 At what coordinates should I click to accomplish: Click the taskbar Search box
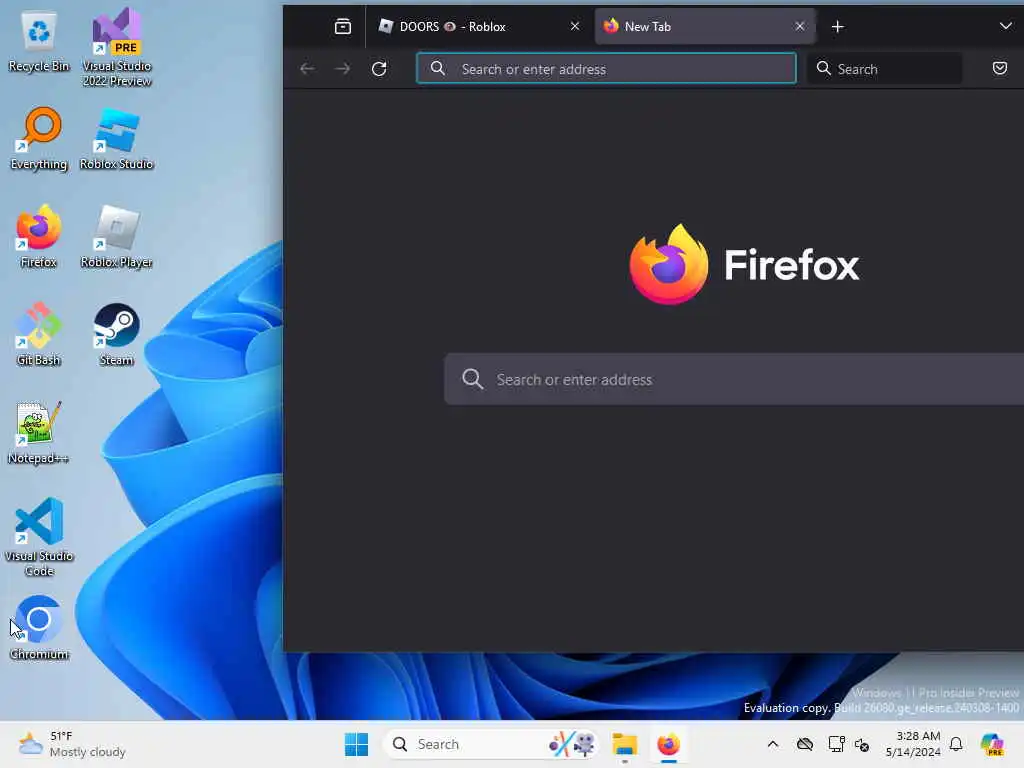(491, 744)
